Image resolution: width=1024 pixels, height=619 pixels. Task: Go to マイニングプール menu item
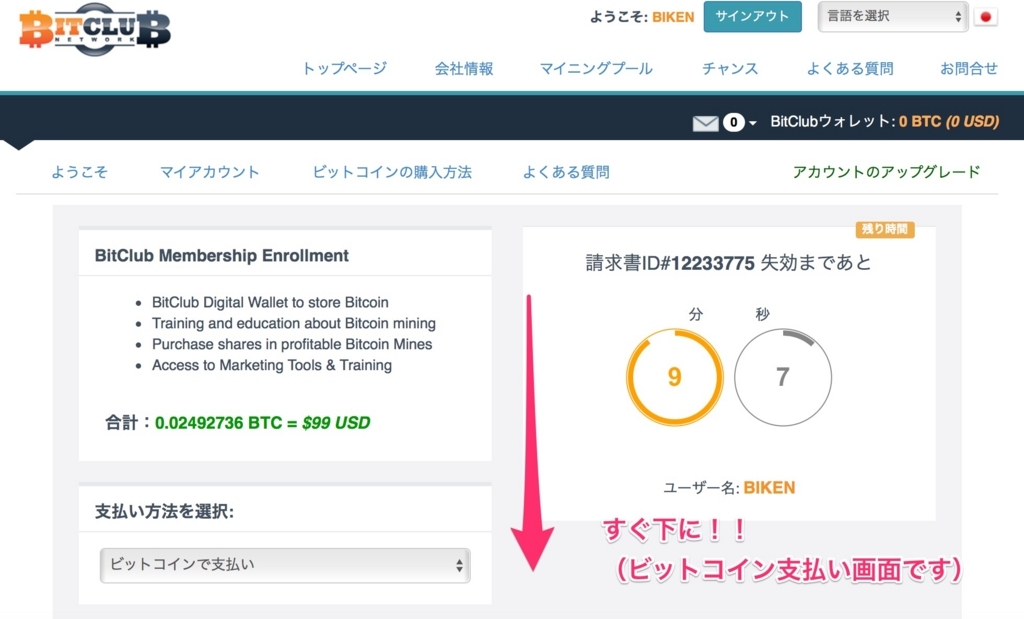[596, 69]
